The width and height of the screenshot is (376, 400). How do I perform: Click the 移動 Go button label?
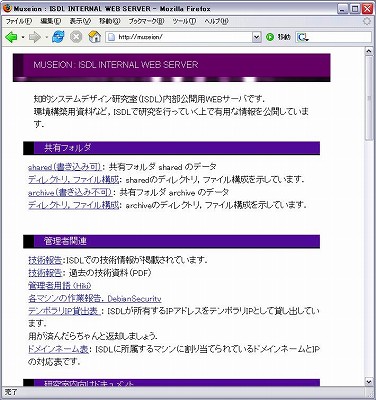[284, 37]
